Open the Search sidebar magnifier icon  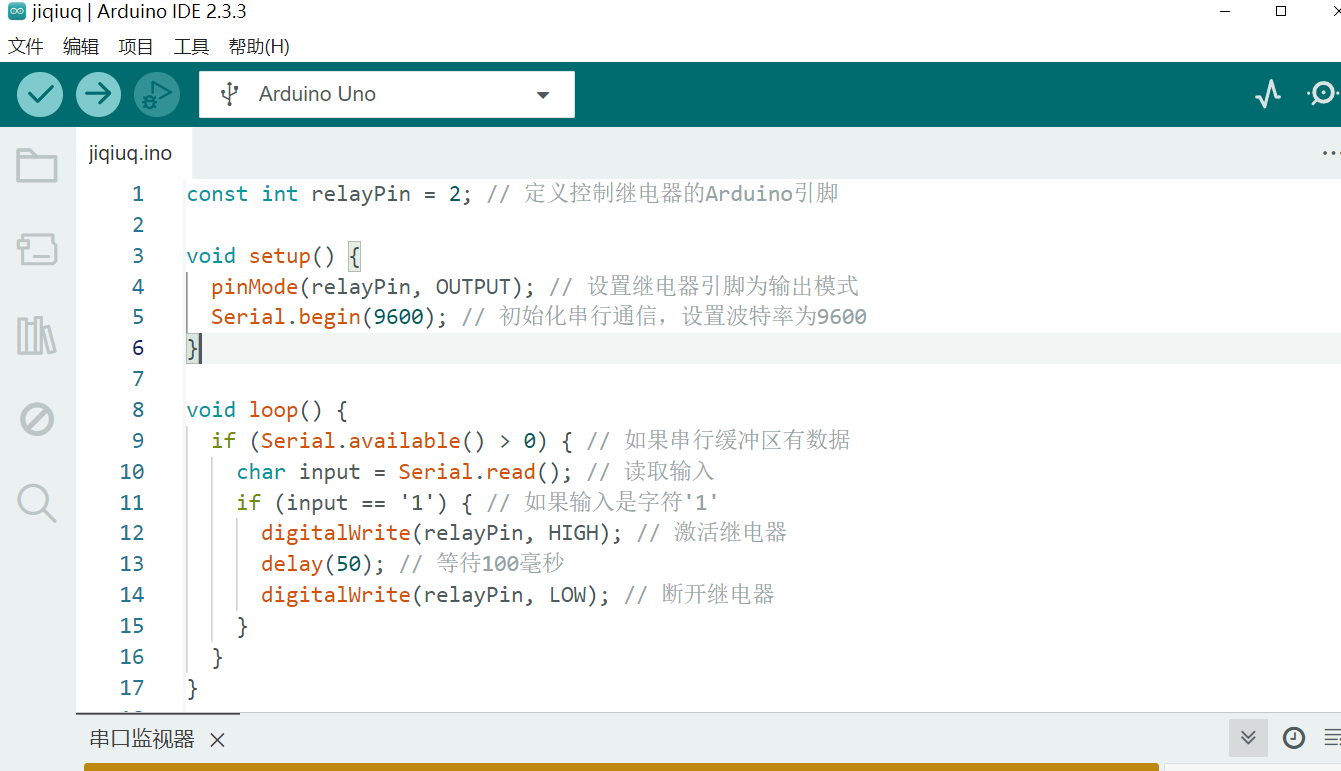click(37, 503)
